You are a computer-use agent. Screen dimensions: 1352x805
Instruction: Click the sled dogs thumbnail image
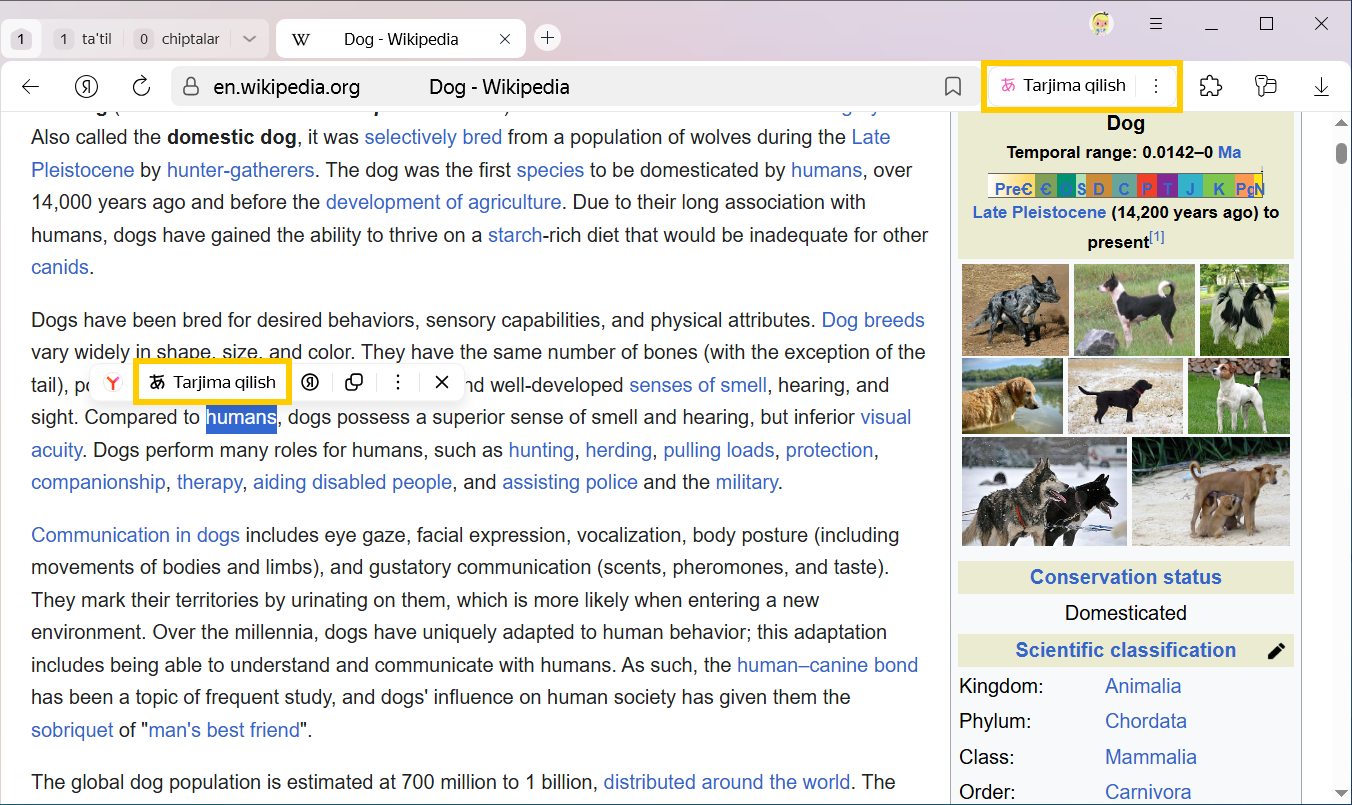1043,492
